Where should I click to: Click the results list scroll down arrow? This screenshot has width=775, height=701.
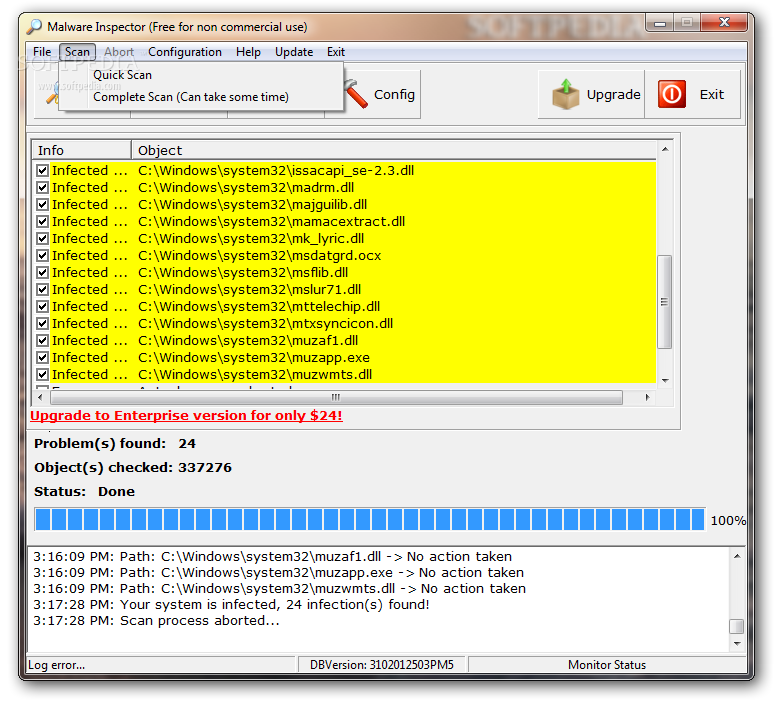click(665, 381)
